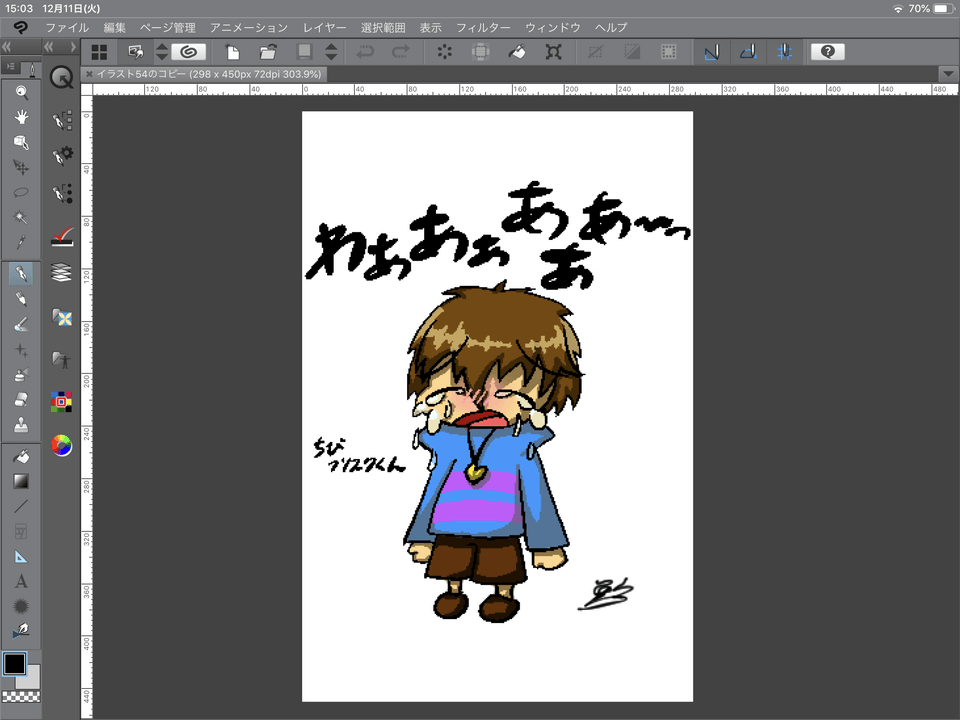The height and width of the screenshot is (720, 960).
Task: Toggle snap to special ruler
Action: click(747, 52)
